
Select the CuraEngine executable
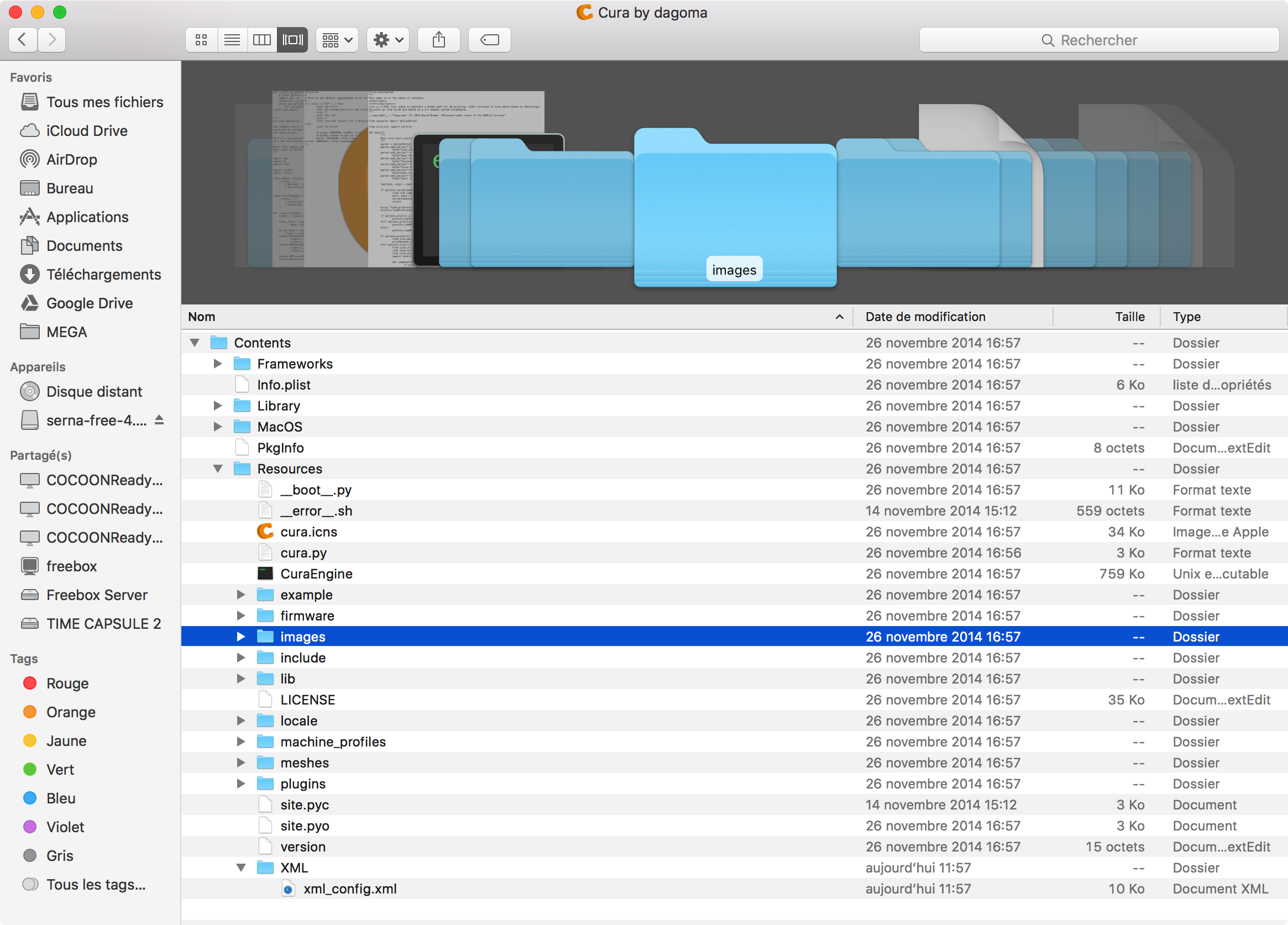tap(734, 574)
